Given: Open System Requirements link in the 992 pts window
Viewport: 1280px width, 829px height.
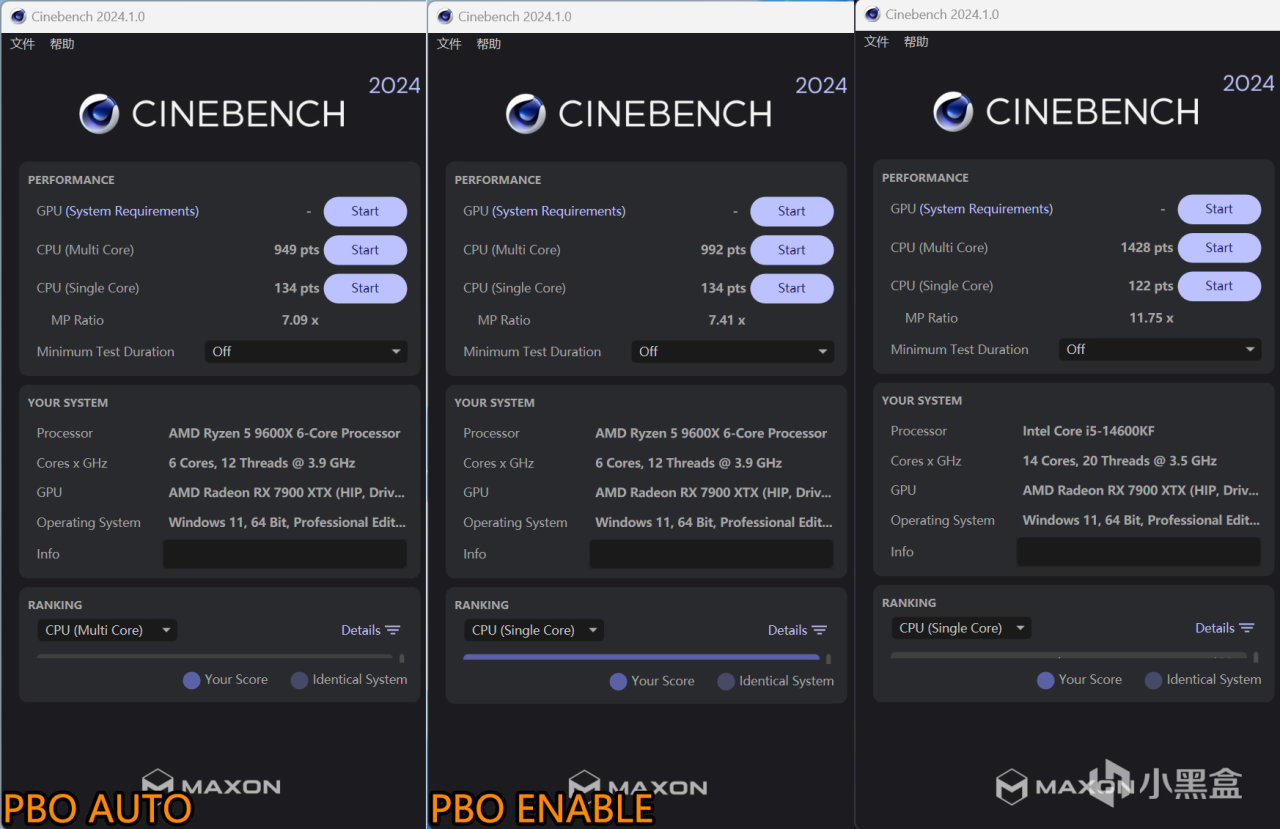Looking at the screenshot, I should [559, 211].
